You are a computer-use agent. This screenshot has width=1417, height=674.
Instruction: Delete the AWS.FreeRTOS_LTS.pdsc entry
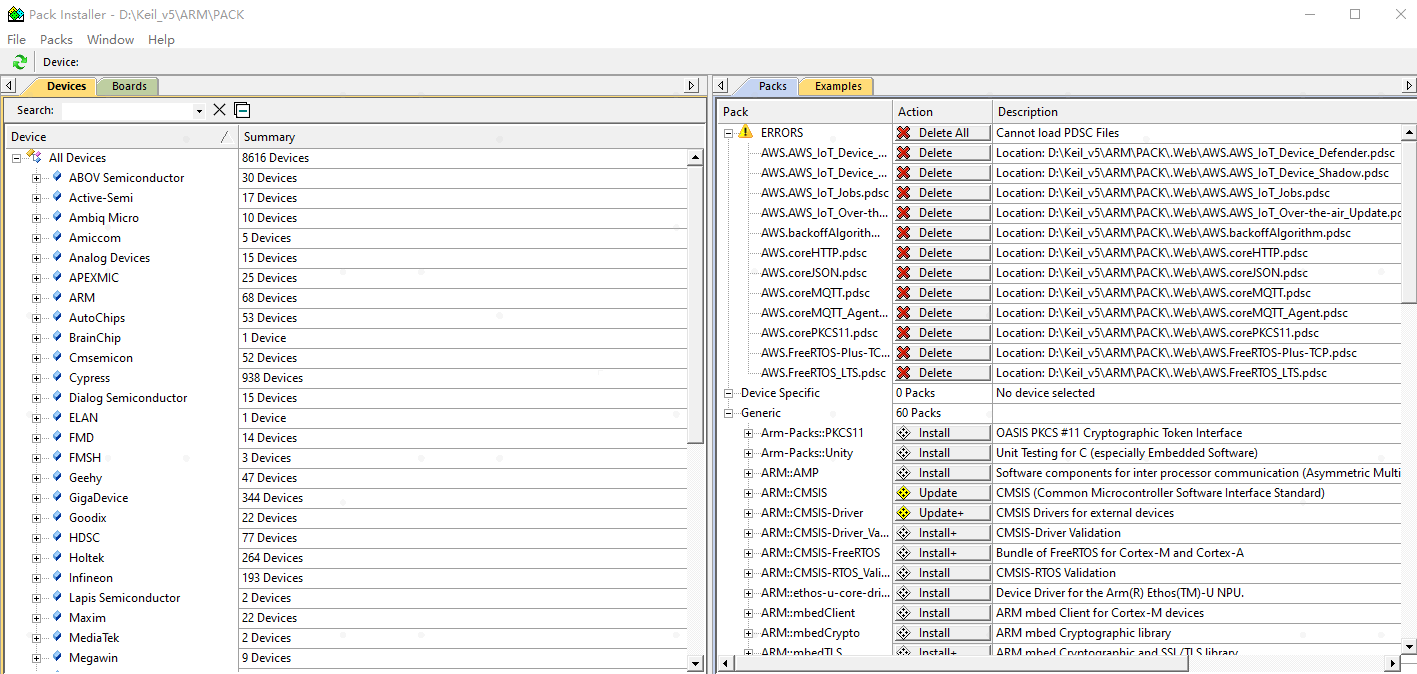tap(942, 373)
